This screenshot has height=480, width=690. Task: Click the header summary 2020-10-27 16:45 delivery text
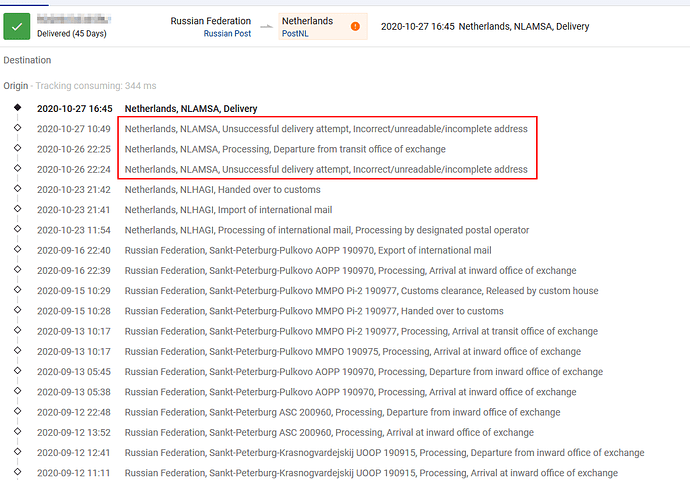click(485, 26)
